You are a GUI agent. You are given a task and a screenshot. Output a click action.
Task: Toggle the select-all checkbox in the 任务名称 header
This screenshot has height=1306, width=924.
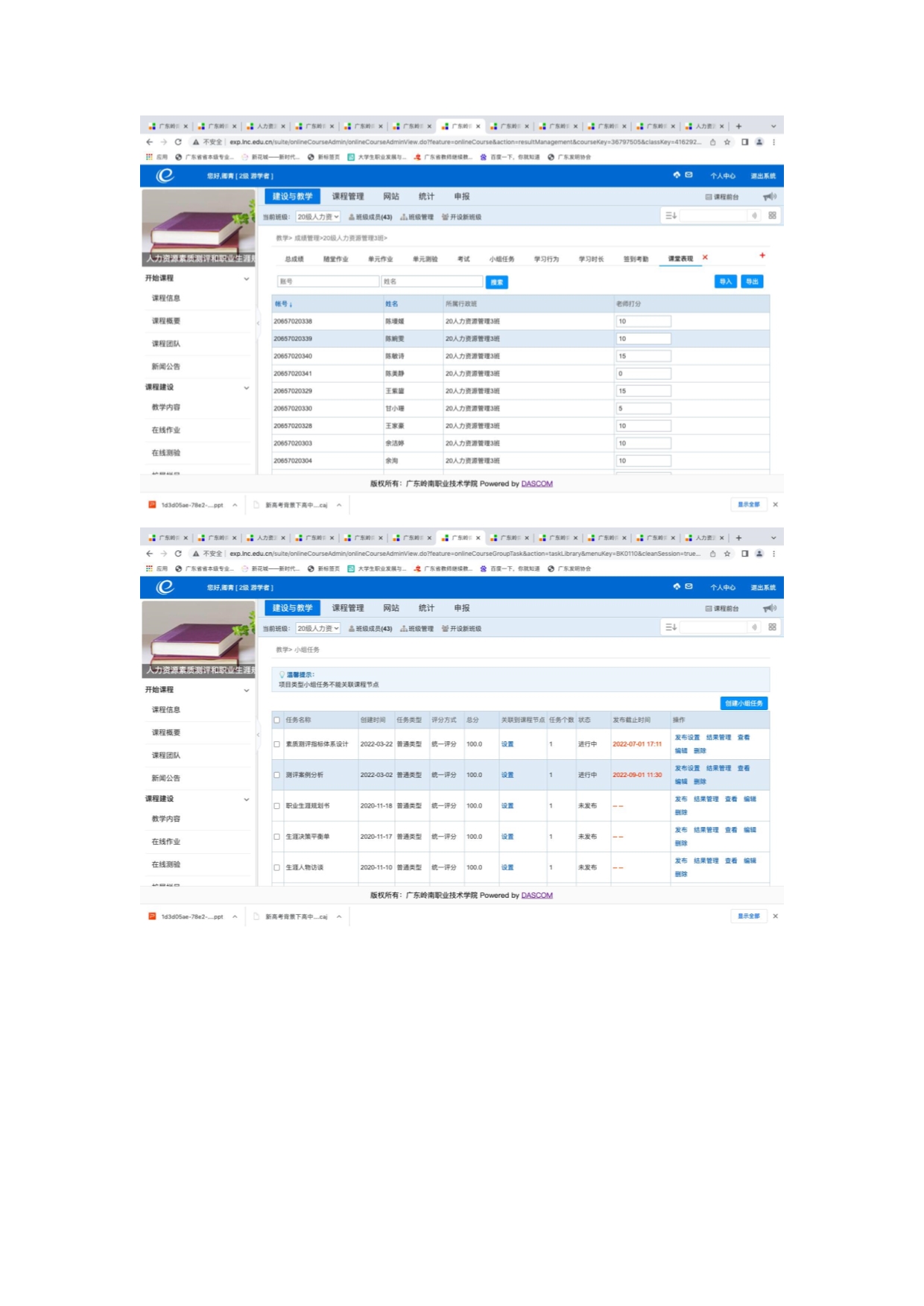coord(277,720)
